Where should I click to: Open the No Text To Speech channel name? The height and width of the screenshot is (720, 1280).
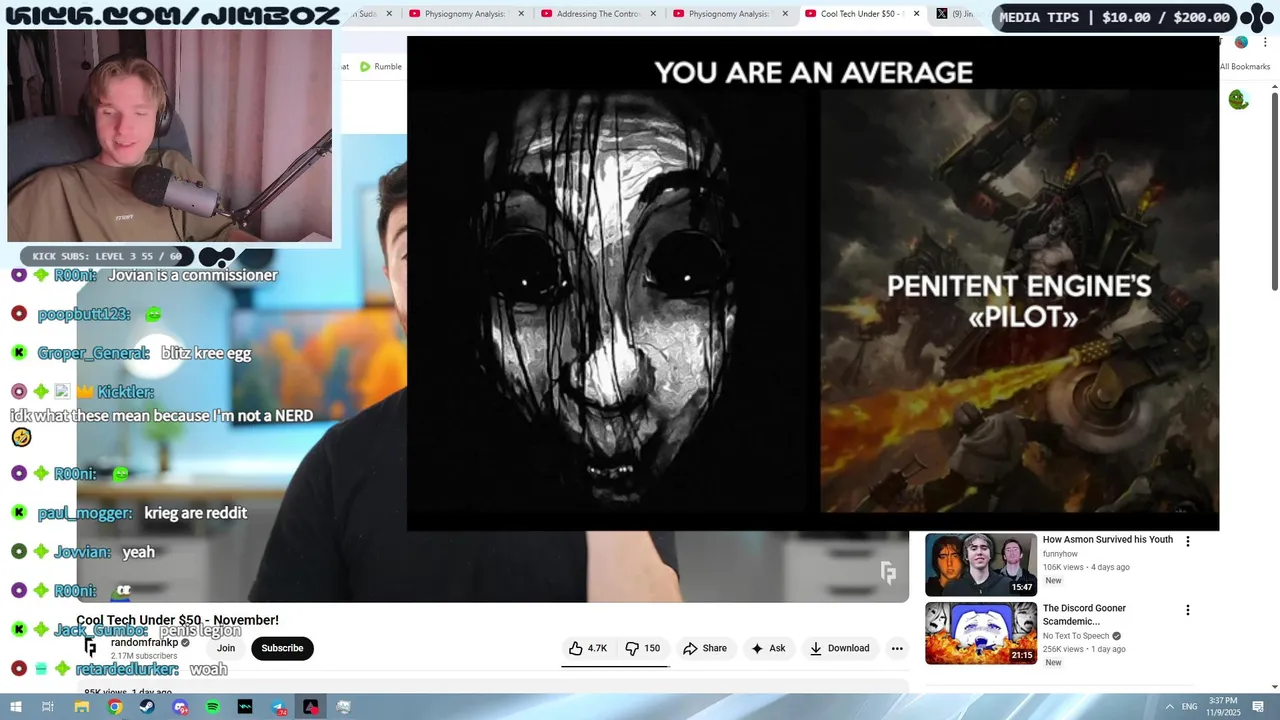(1076, 636)
